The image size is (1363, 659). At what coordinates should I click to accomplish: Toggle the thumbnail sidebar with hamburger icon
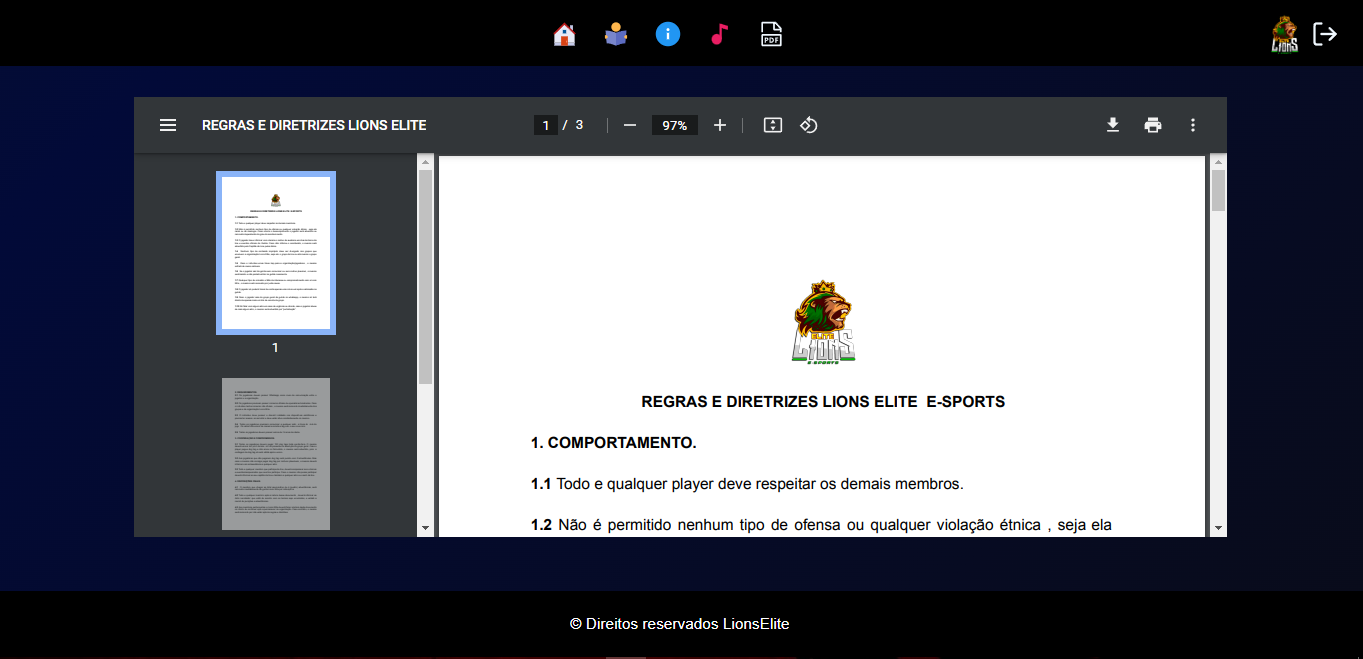(x=168, y=125)
